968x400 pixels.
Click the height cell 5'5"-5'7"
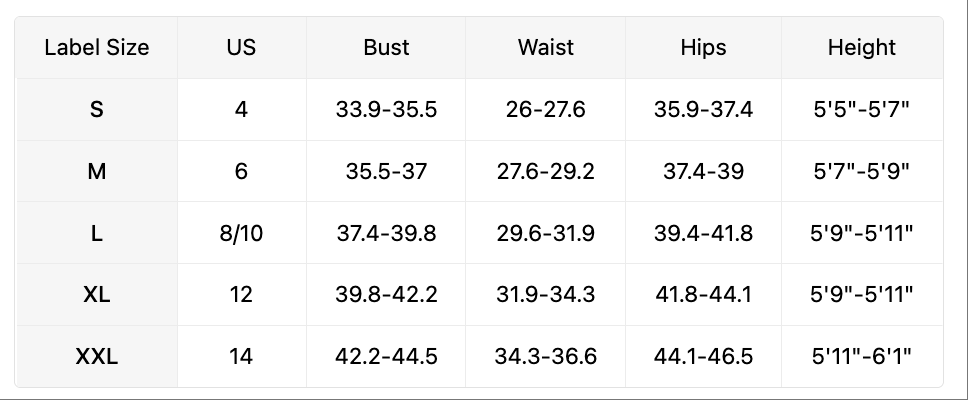click(861, 109)
